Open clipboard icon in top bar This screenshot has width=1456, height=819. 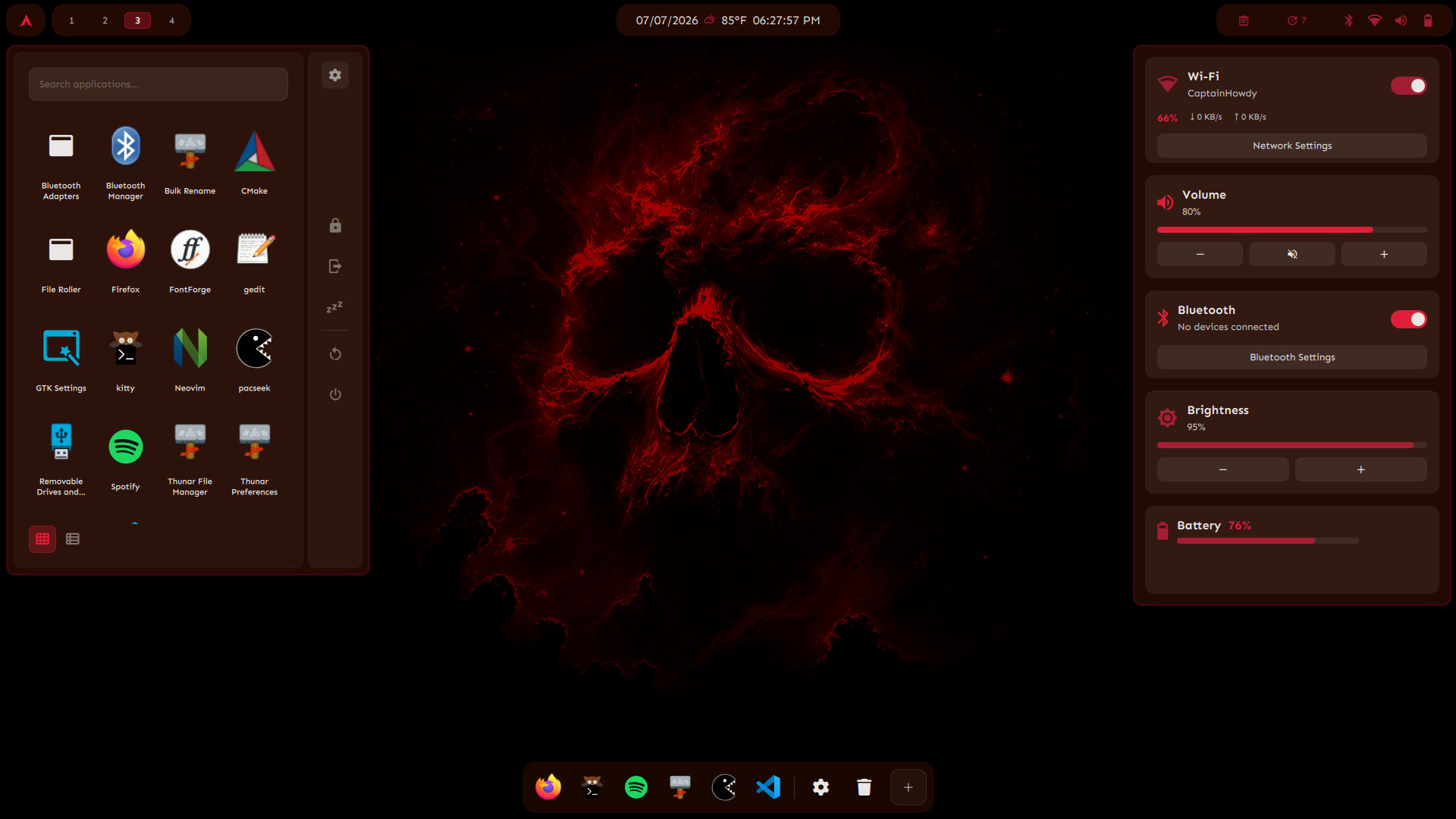[1244, 20]
